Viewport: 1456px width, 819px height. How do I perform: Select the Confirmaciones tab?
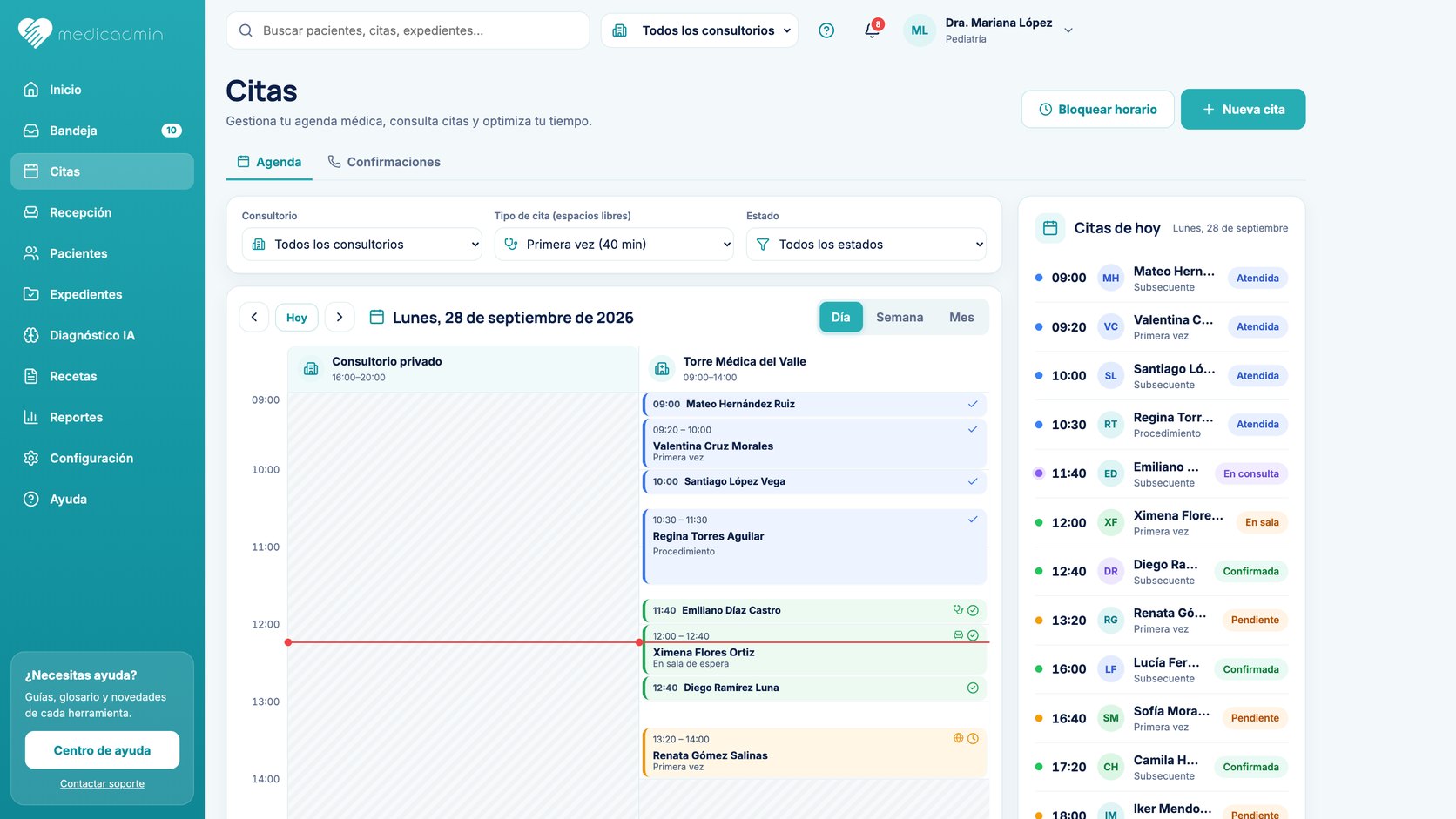[384, 162]
